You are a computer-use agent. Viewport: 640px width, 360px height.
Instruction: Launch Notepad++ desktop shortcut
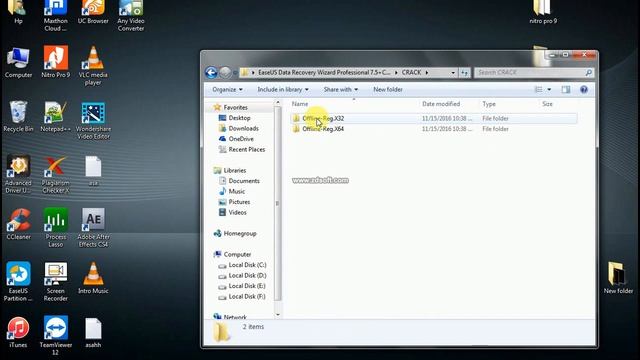(x=56, y=116)
